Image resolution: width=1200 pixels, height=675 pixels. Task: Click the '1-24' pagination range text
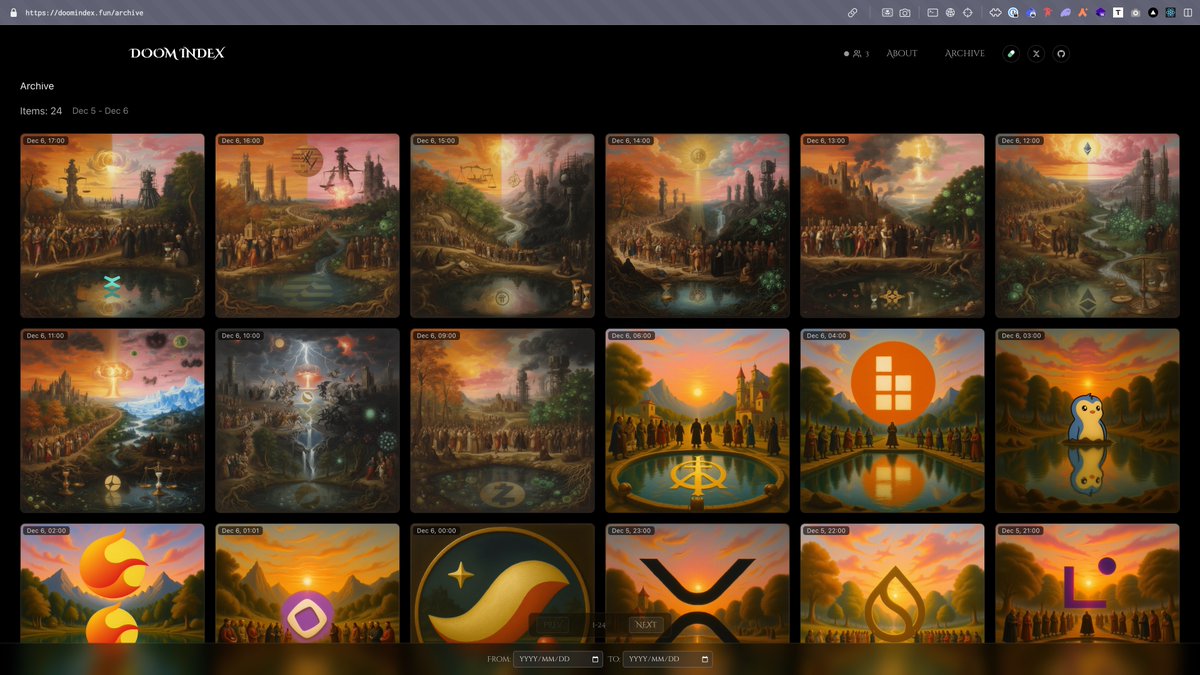pyautogui.click(x=599, y=625)
